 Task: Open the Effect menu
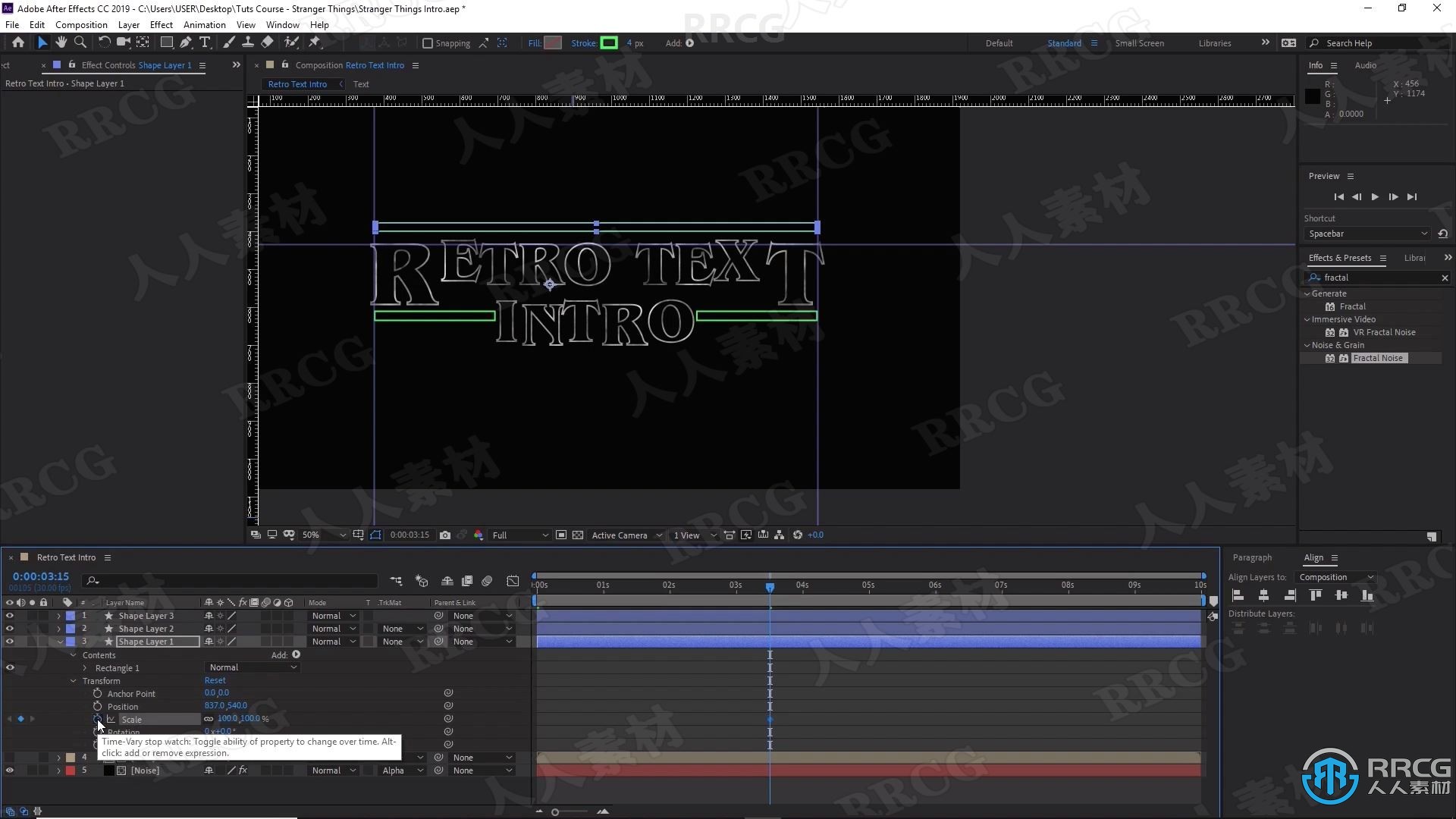click(x=162, y=25)
